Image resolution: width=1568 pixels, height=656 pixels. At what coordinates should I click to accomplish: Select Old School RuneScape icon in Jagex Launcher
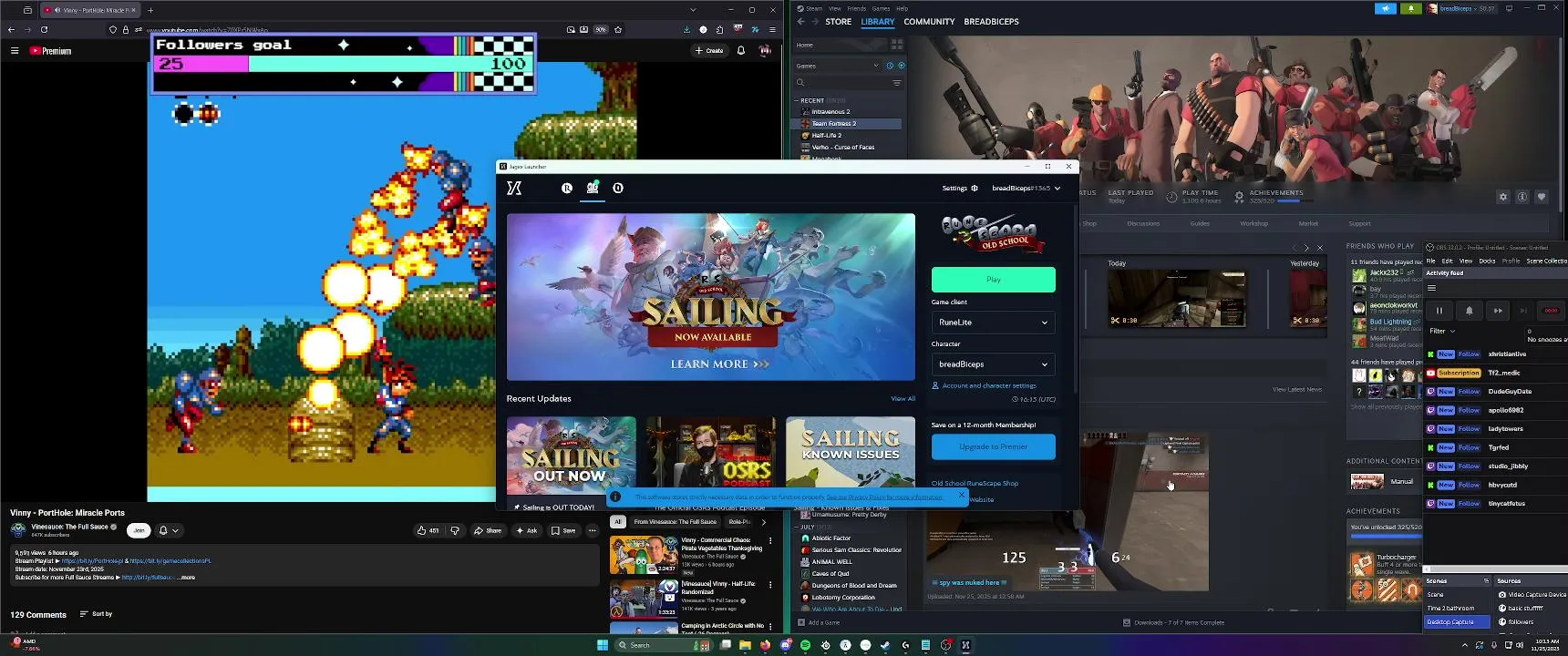(x=593, y=188)
